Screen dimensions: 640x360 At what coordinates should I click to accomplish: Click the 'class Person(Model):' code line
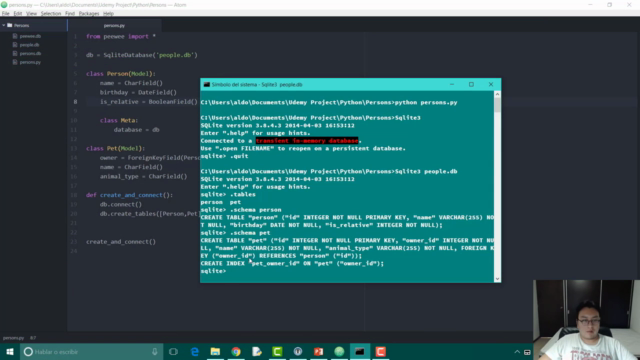(121, 74)
